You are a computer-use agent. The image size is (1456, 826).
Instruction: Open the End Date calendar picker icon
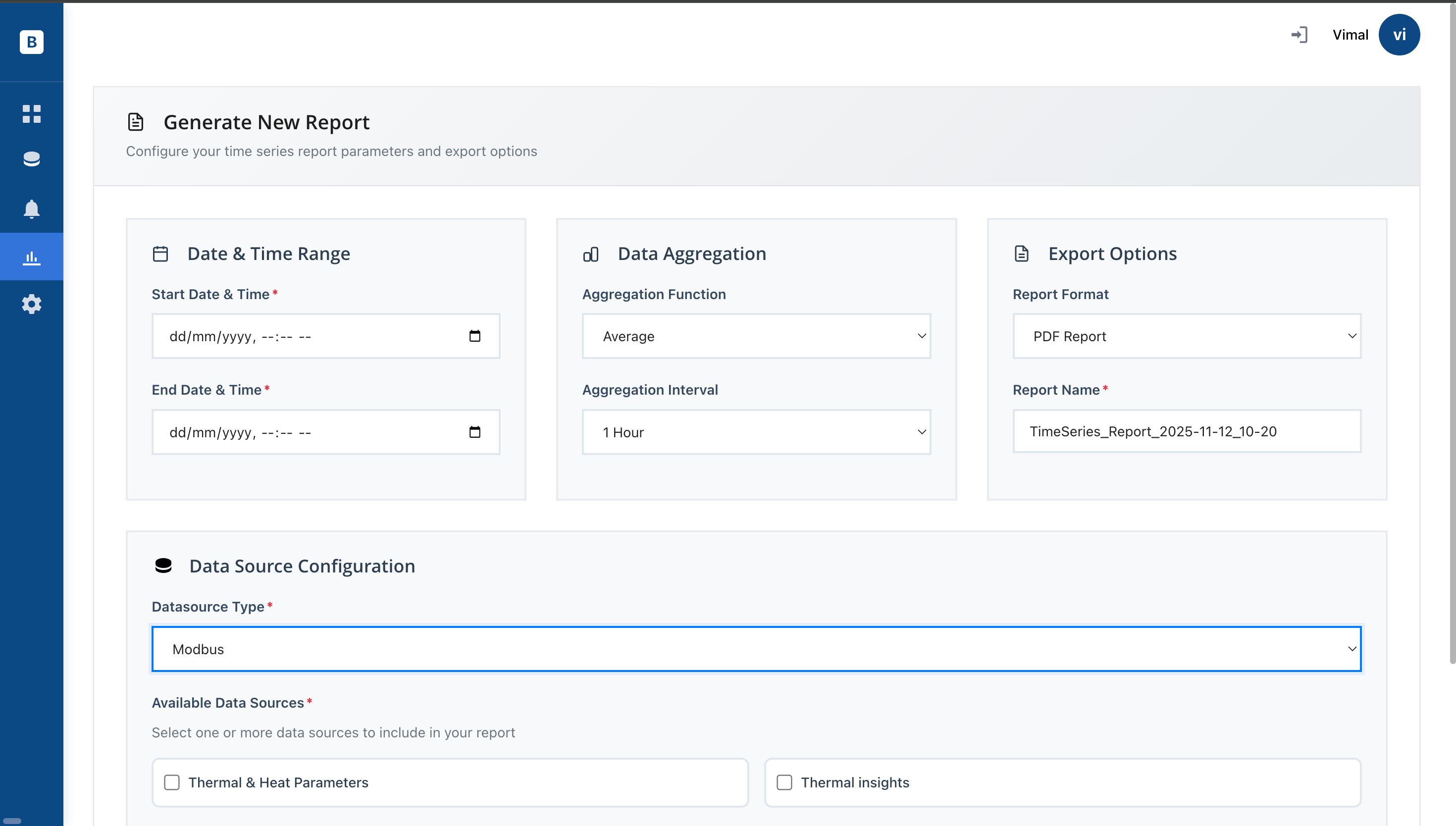pyautogui.click(x=475, y=432)
